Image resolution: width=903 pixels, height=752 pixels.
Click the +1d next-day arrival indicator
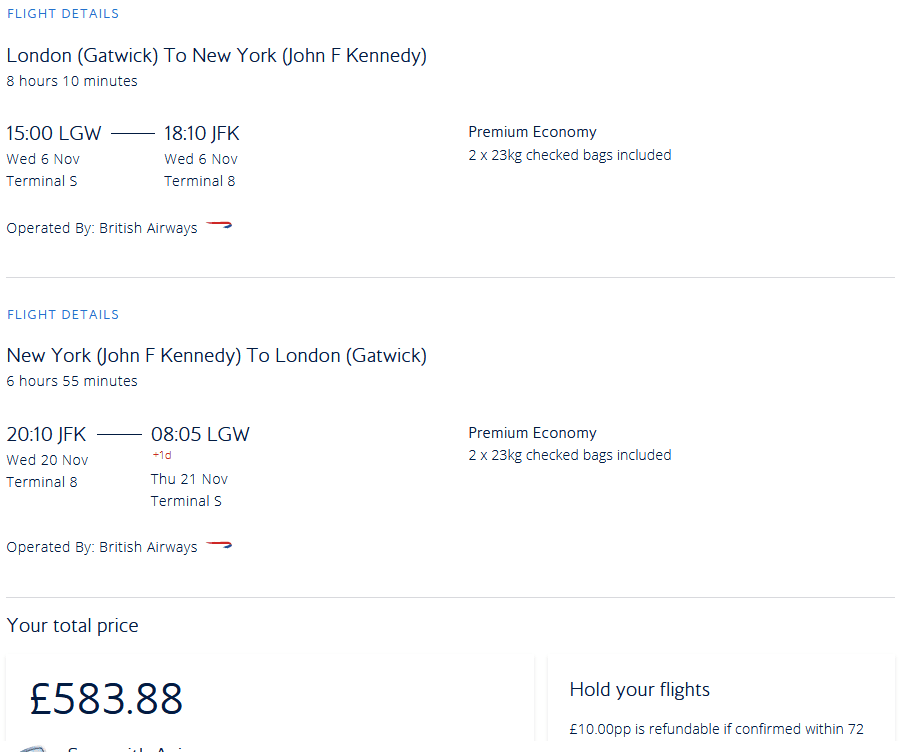point(161,455)
